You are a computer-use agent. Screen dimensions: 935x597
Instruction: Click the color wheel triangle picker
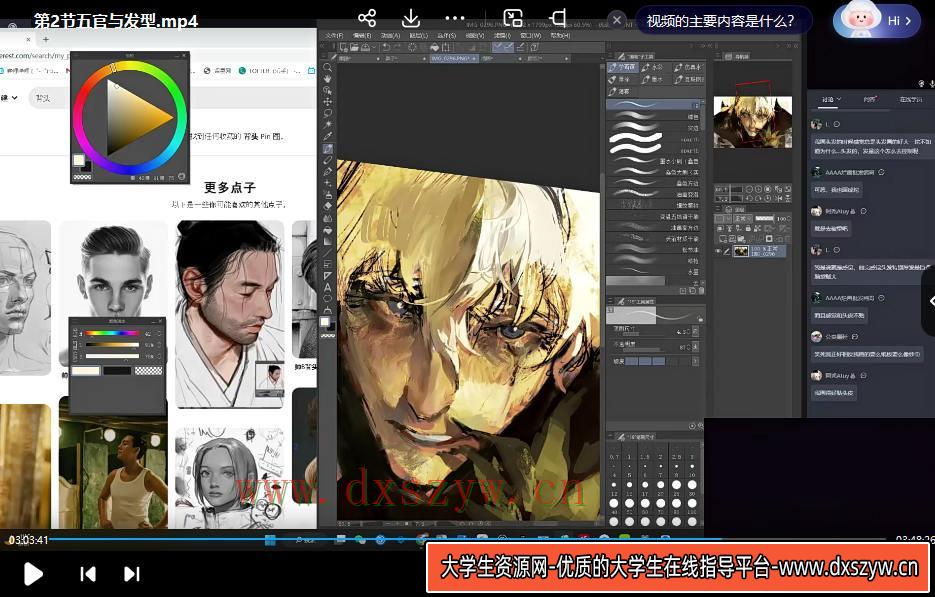pyautogui.click(x=138, y=116)
